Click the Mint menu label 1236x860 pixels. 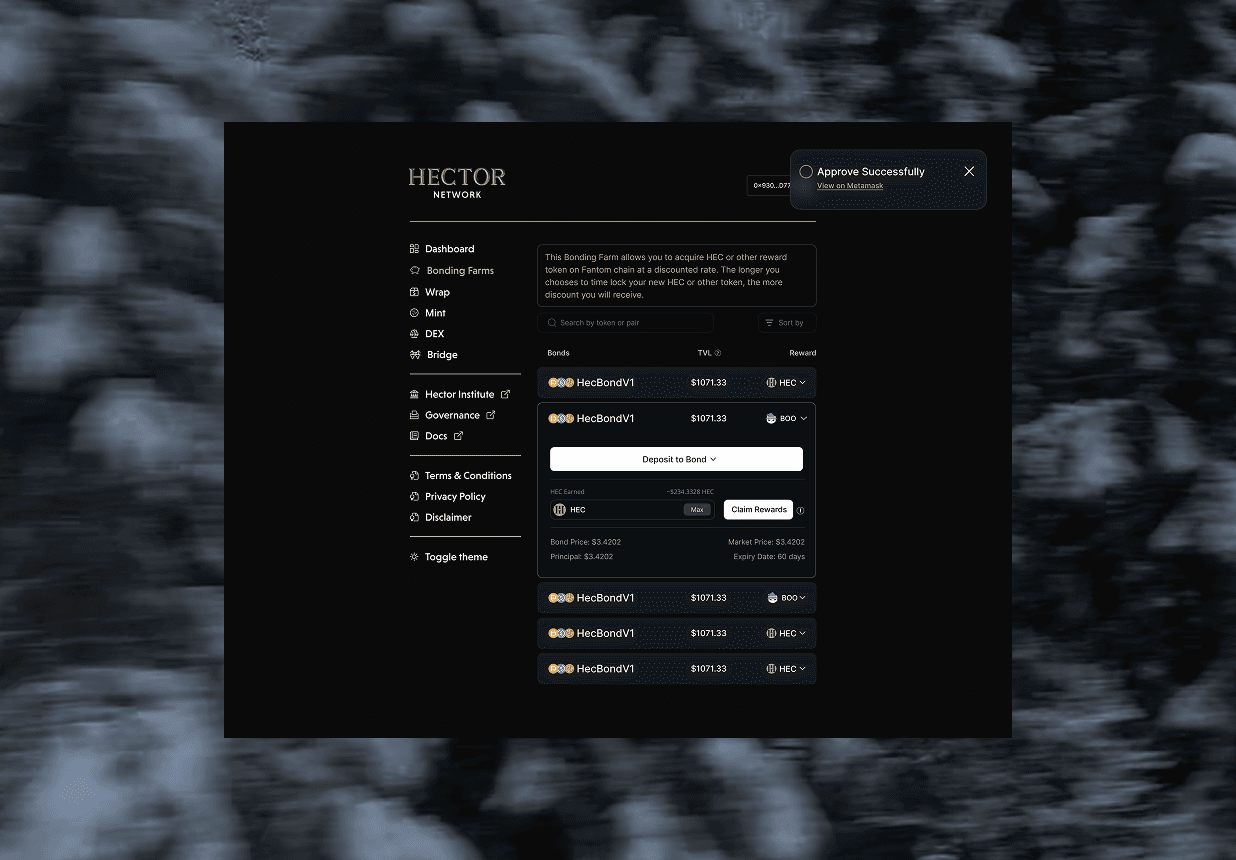(435, 313)
